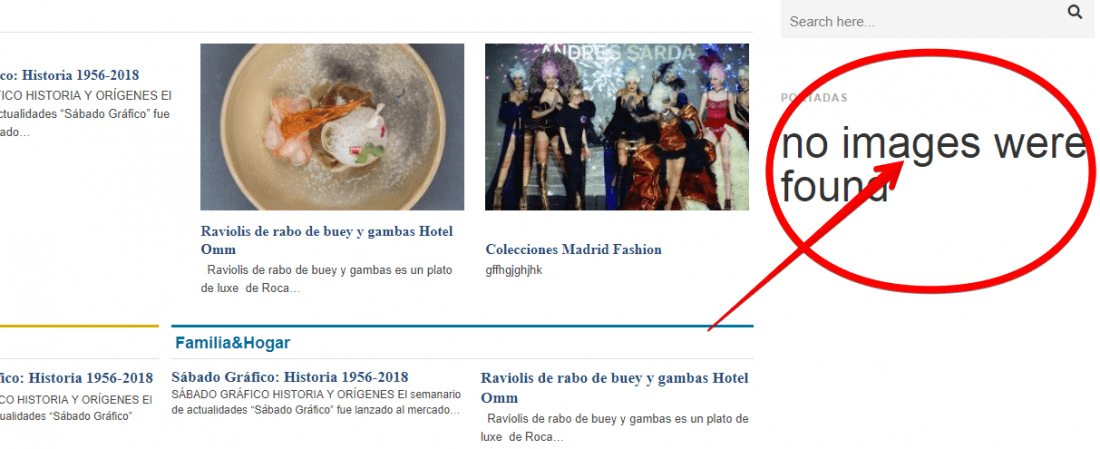
Task: Click the Sábado Gráfico excerpt under Familia&Hogar
Action: (x=316, y=402)
